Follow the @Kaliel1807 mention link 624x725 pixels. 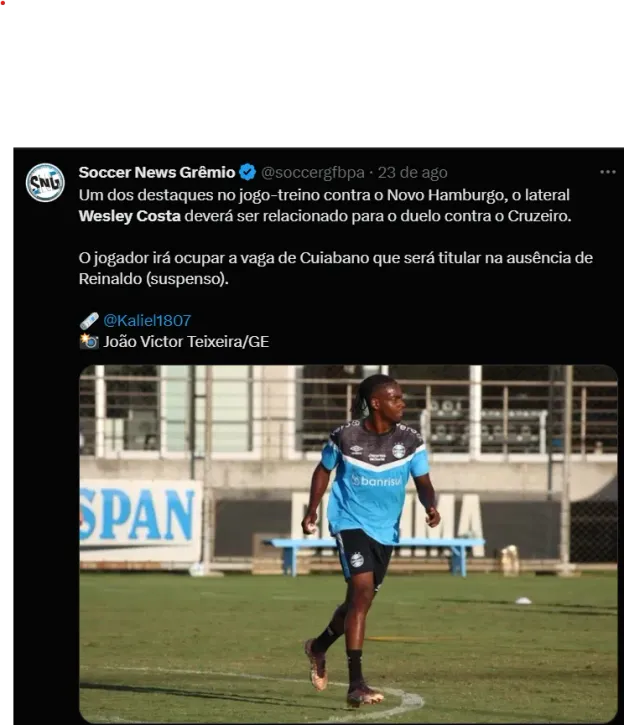tap(147, 320)
